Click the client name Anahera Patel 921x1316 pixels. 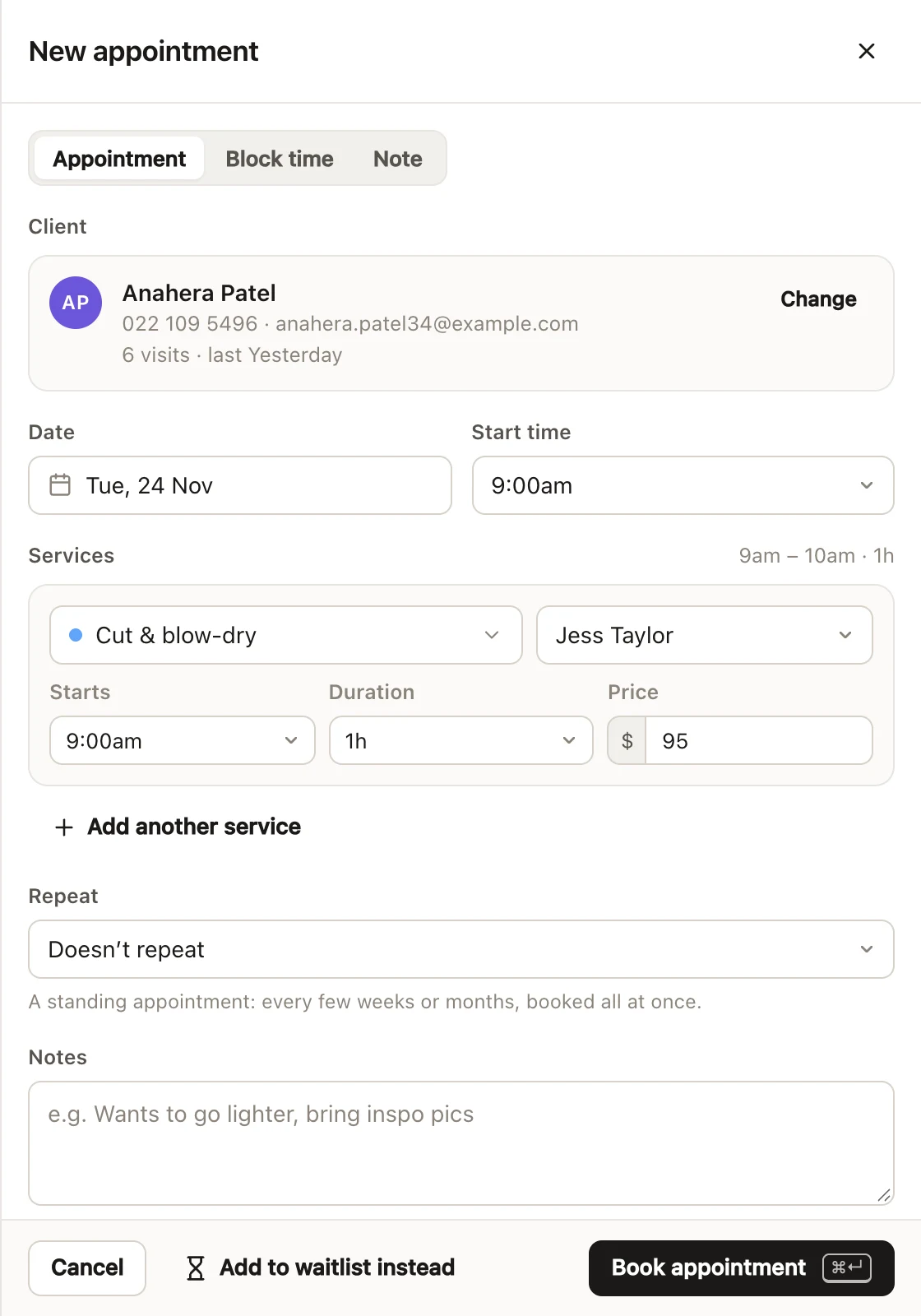coord(199,293)
